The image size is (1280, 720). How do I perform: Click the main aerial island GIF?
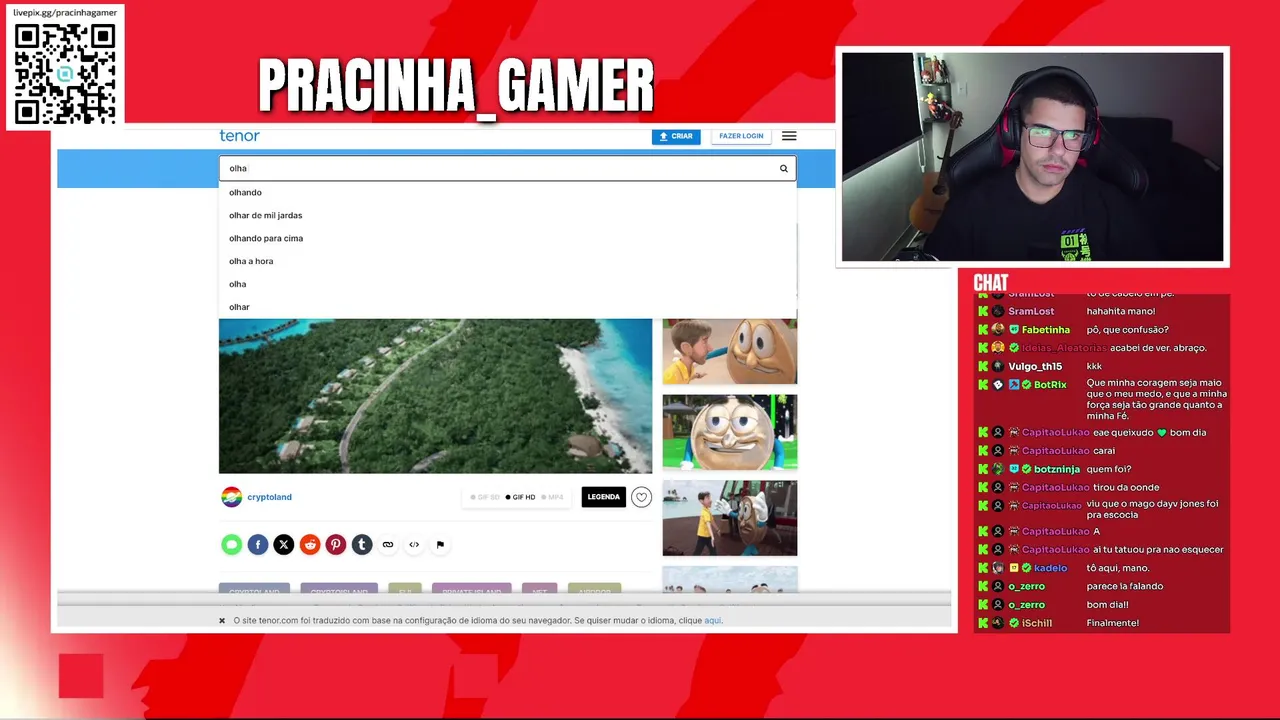click(435, 396)
